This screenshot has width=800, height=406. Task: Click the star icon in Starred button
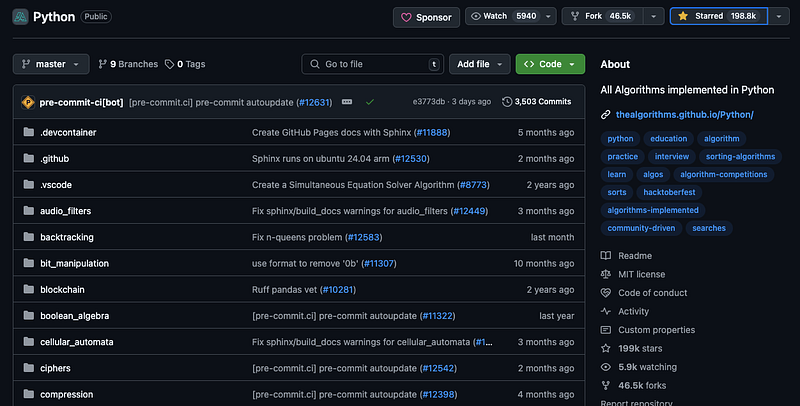[x=683, y=16]
